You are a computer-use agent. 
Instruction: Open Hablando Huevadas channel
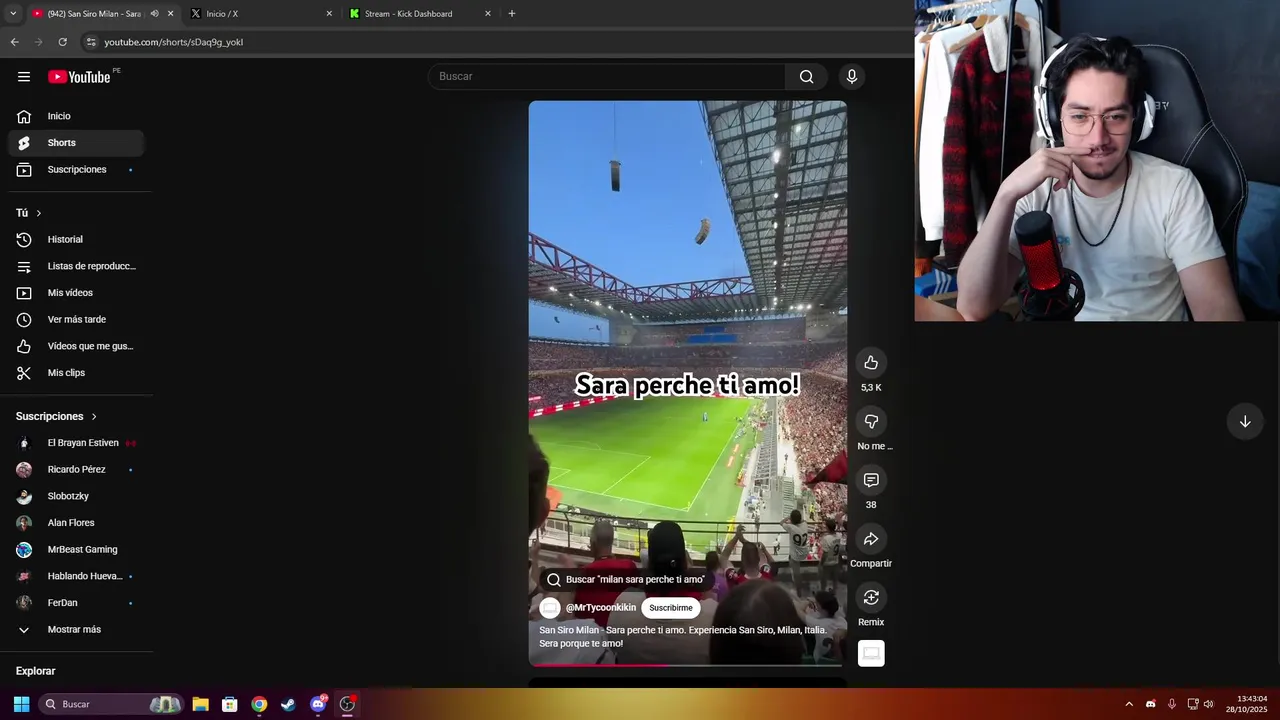[76, 576]
